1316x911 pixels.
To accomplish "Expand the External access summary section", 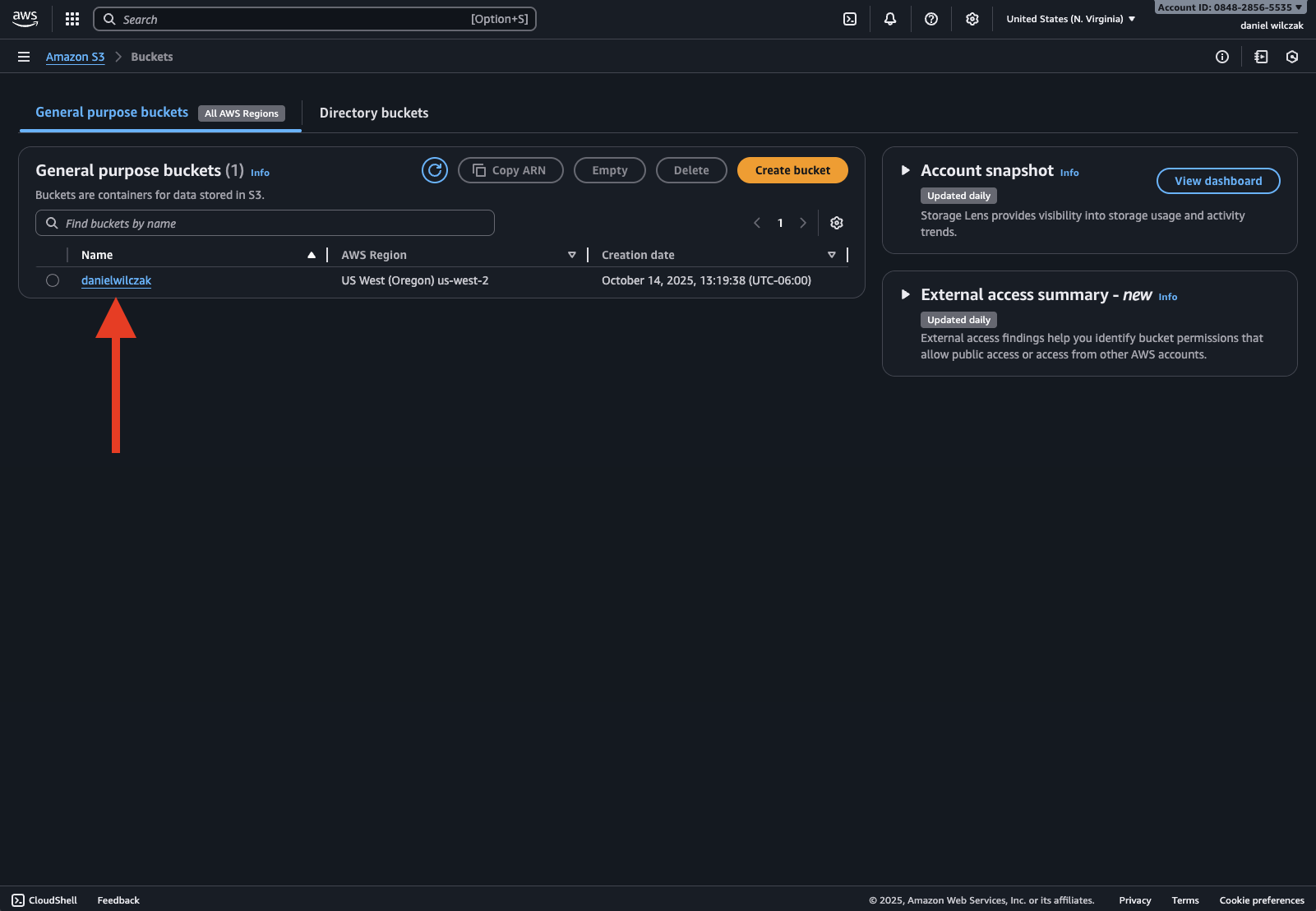I will tap(905, 294).
